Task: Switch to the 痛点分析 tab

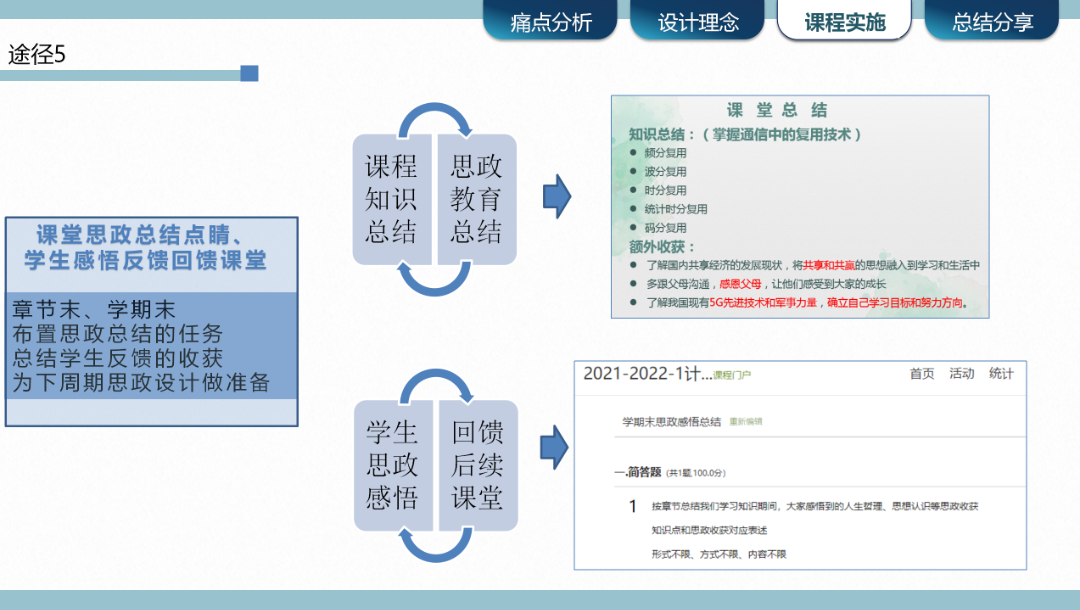Action: (551, 18)
